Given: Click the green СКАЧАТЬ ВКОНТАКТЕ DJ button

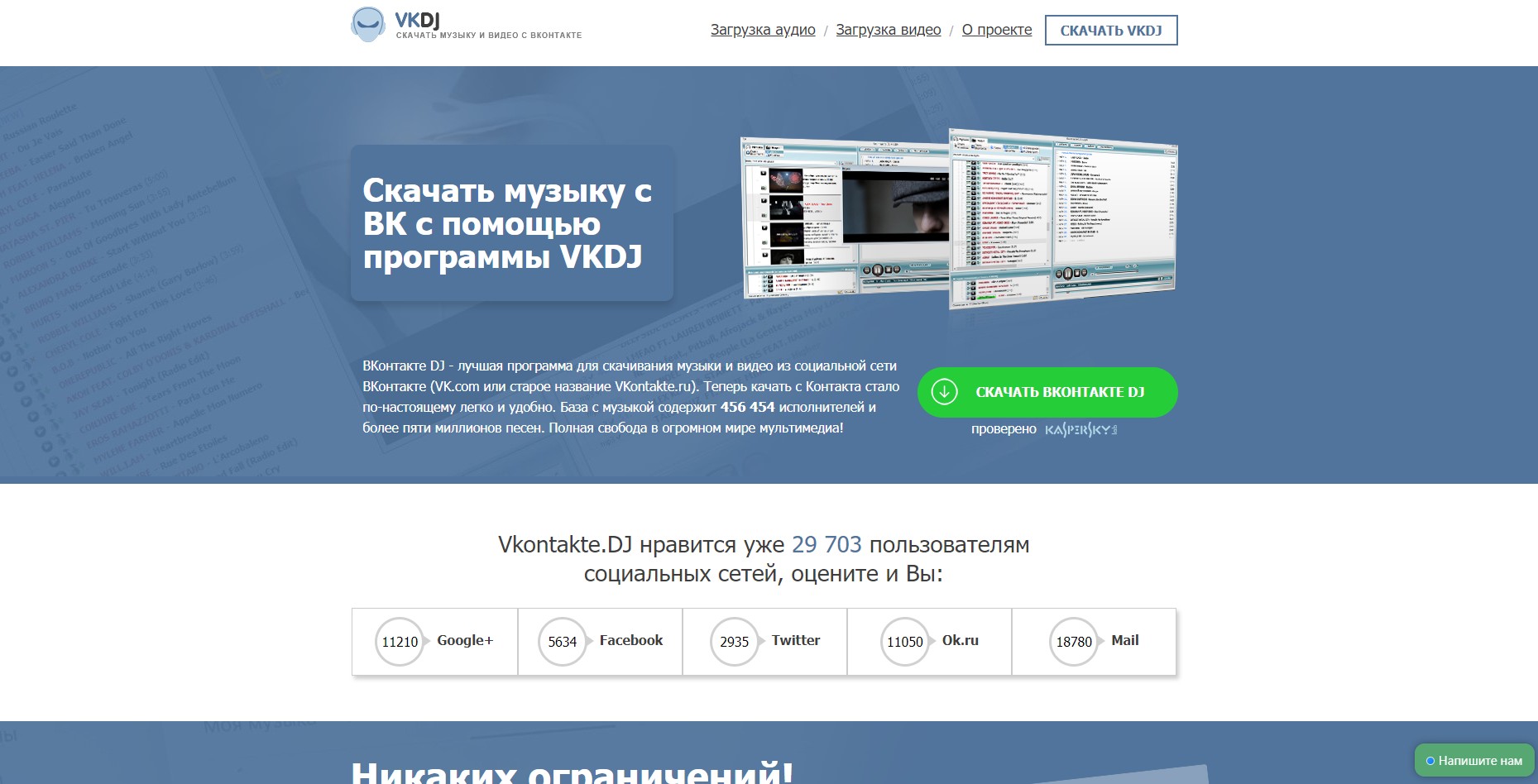Looking at the screenshot, I should 1047,392.
